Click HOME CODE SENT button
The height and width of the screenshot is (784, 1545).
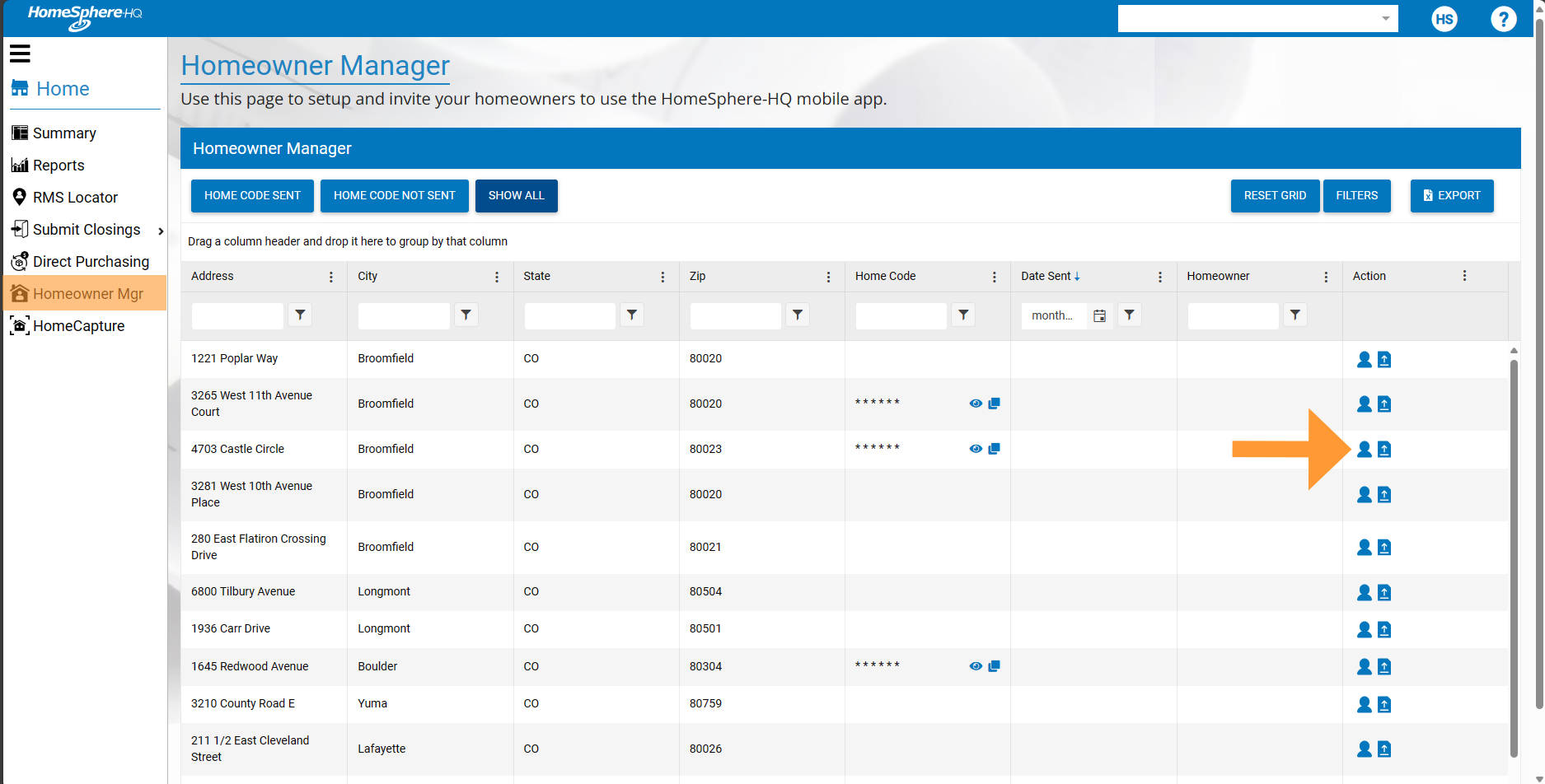252,196
